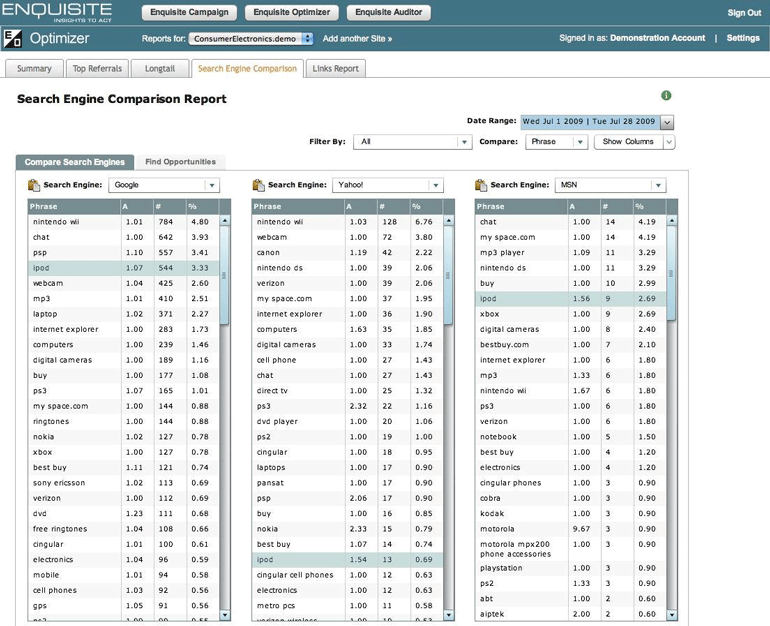Click 'pansat' in Yahoo! table
Image resolution: width=770 pixels, height=626 pixels.
pos(270,483)
